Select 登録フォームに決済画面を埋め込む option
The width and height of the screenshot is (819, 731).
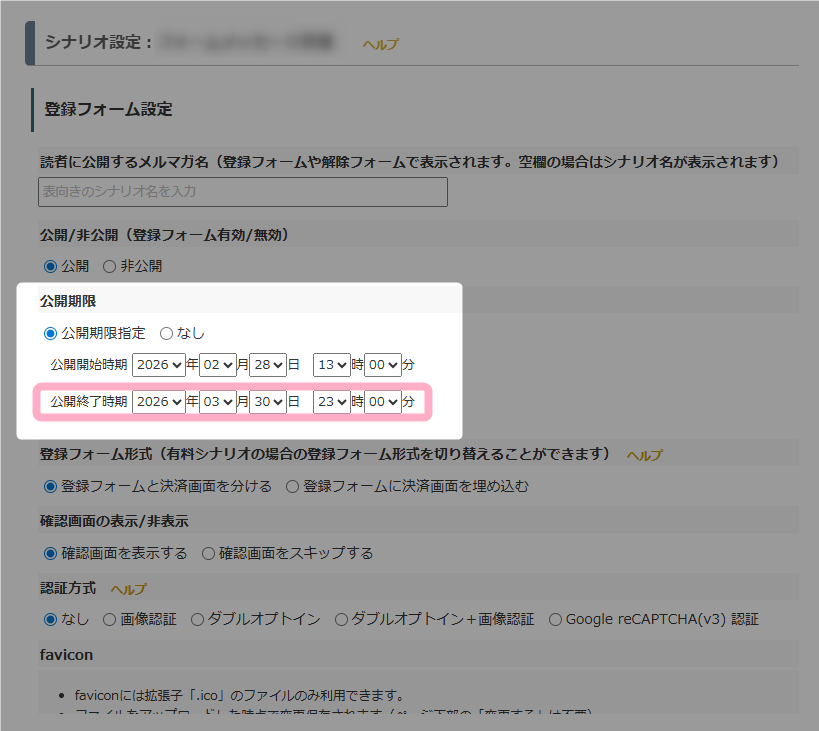[x=292, y=487]
